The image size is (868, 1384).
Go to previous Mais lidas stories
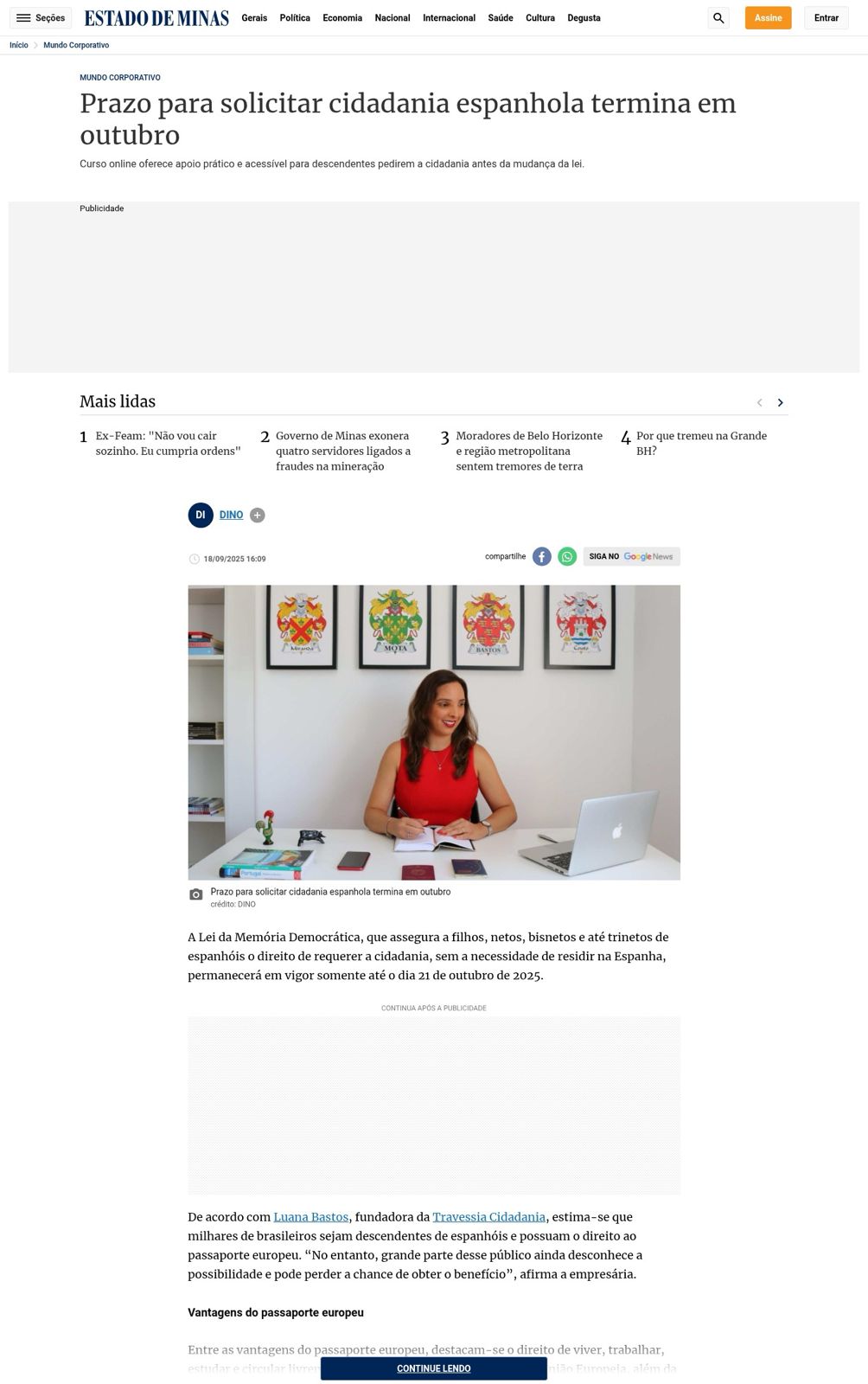pos(760,402)
